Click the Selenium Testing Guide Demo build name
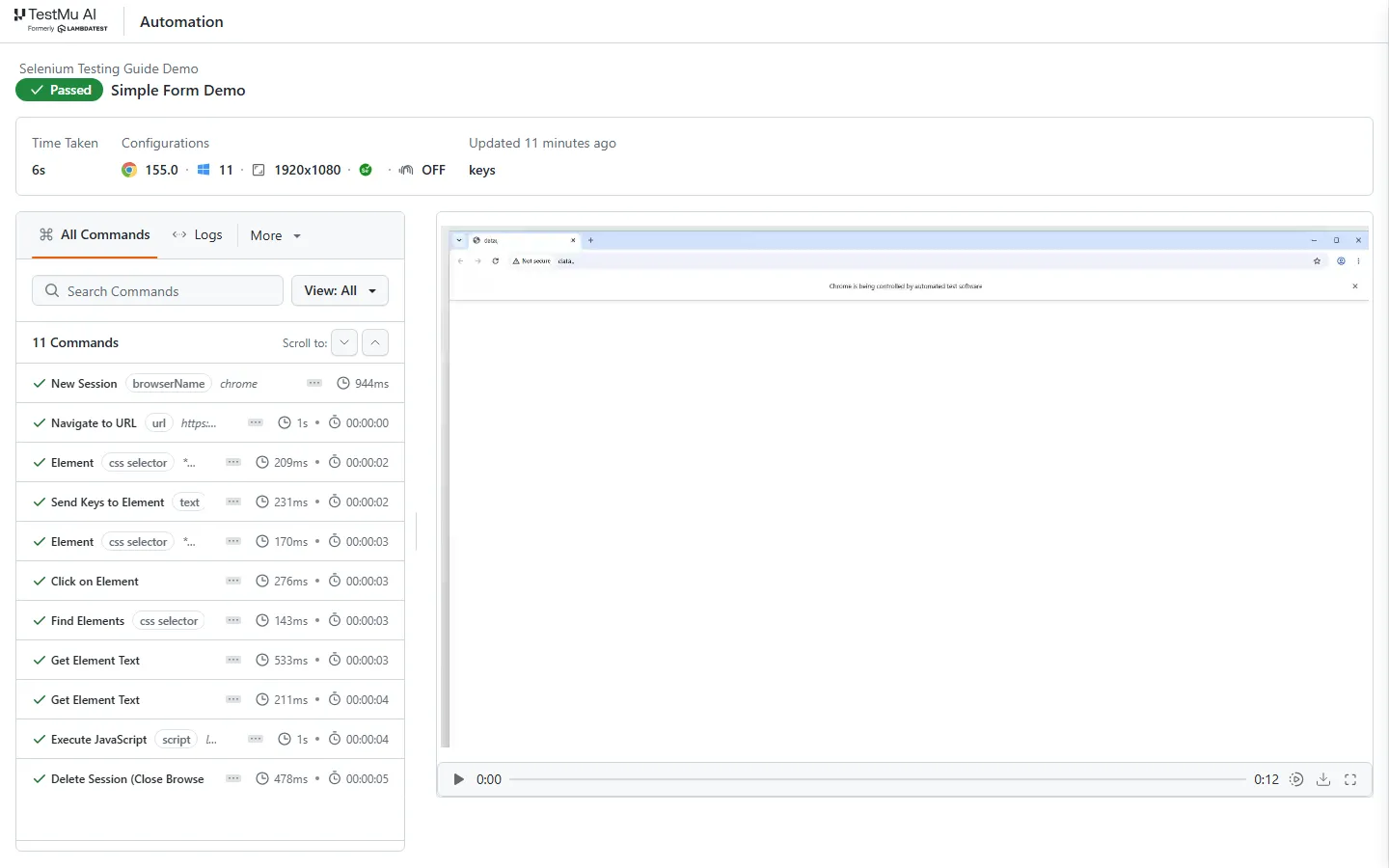This screenshot has width=1389, height=868. pos(109,68)
